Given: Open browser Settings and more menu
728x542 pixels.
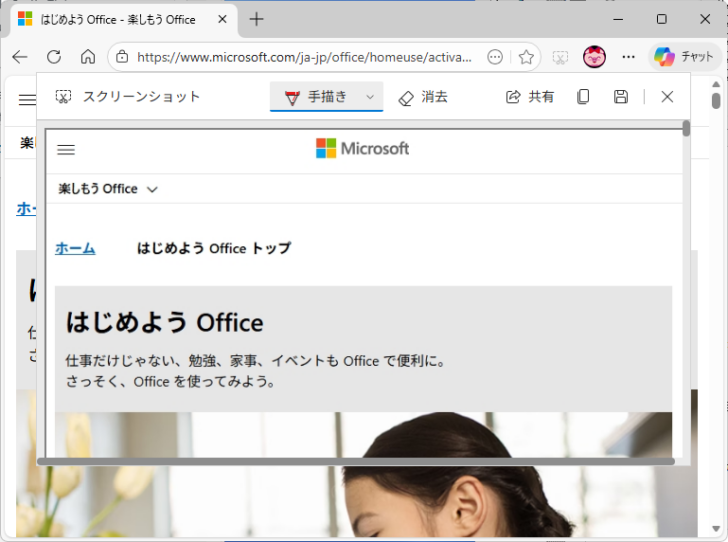Looking at the screenshot, I should [628, 57].
